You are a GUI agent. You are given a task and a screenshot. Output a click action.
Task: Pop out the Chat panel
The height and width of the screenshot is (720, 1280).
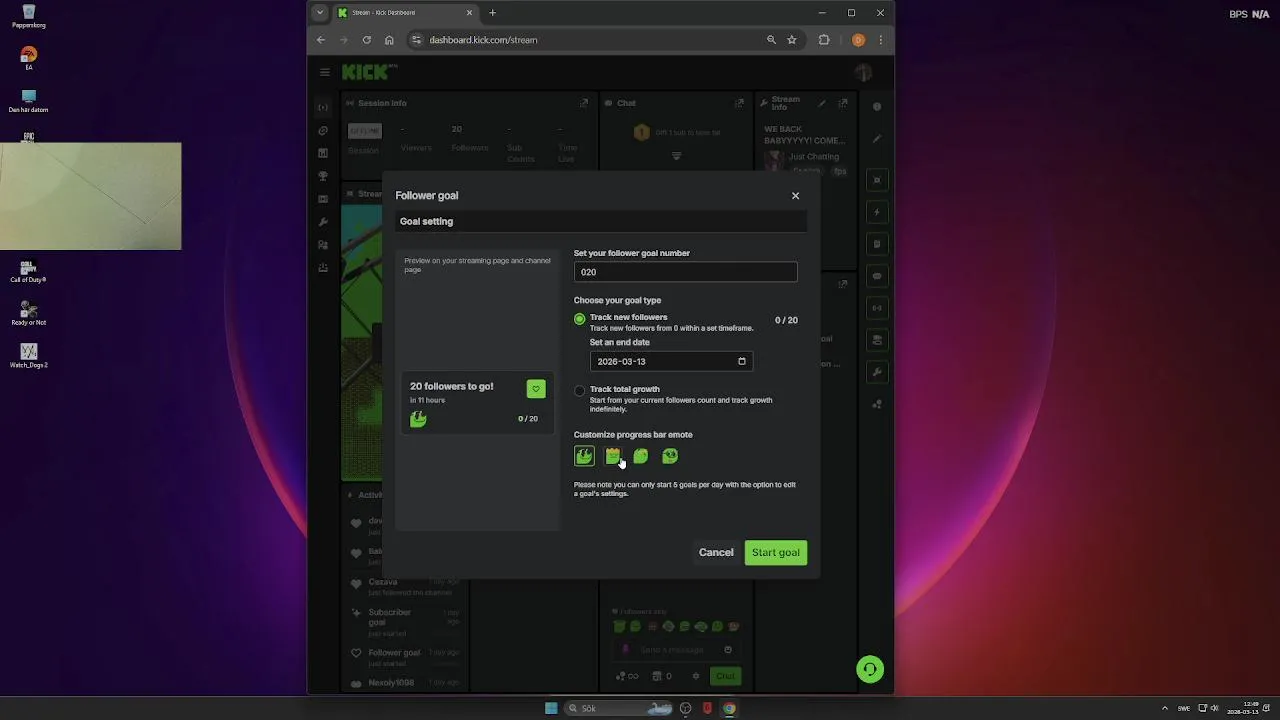739,103
